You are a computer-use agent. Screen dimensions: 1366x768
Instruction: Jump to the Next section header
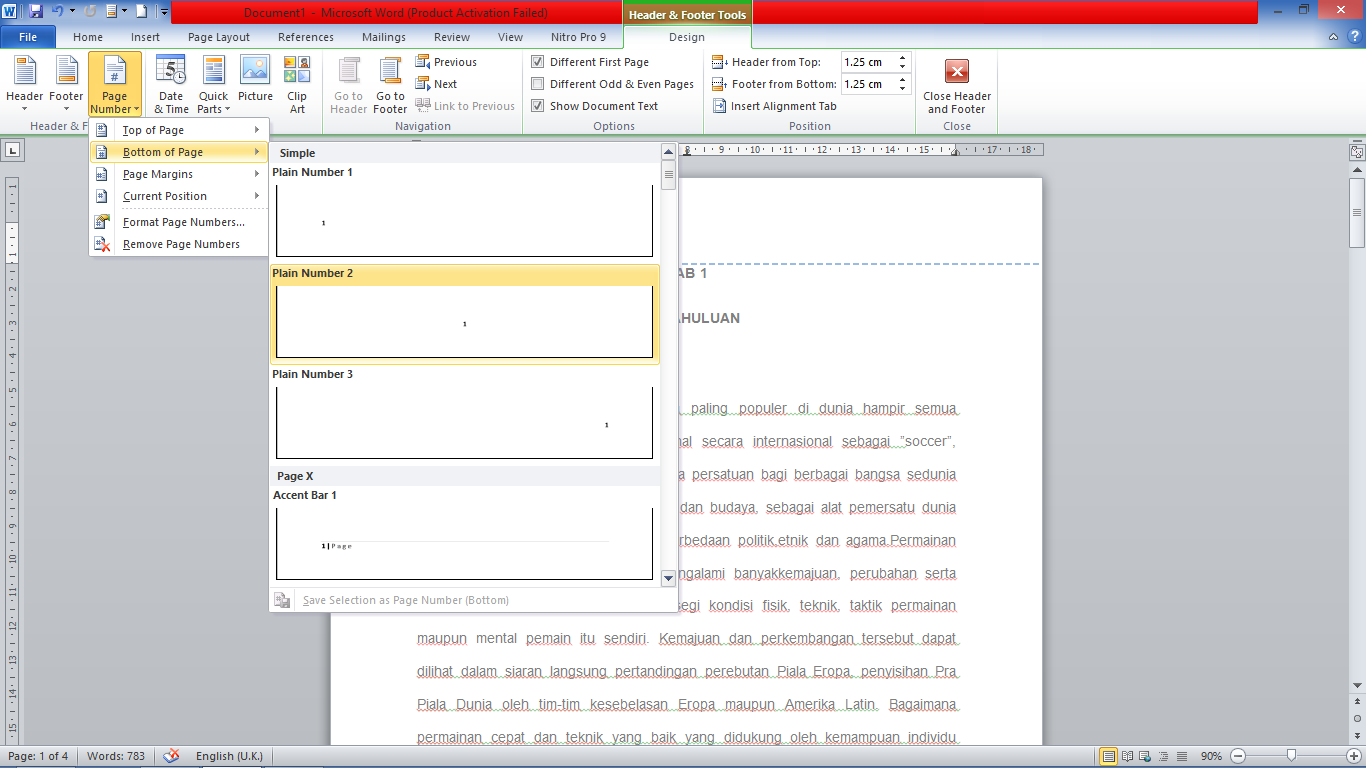click(437, 84)
